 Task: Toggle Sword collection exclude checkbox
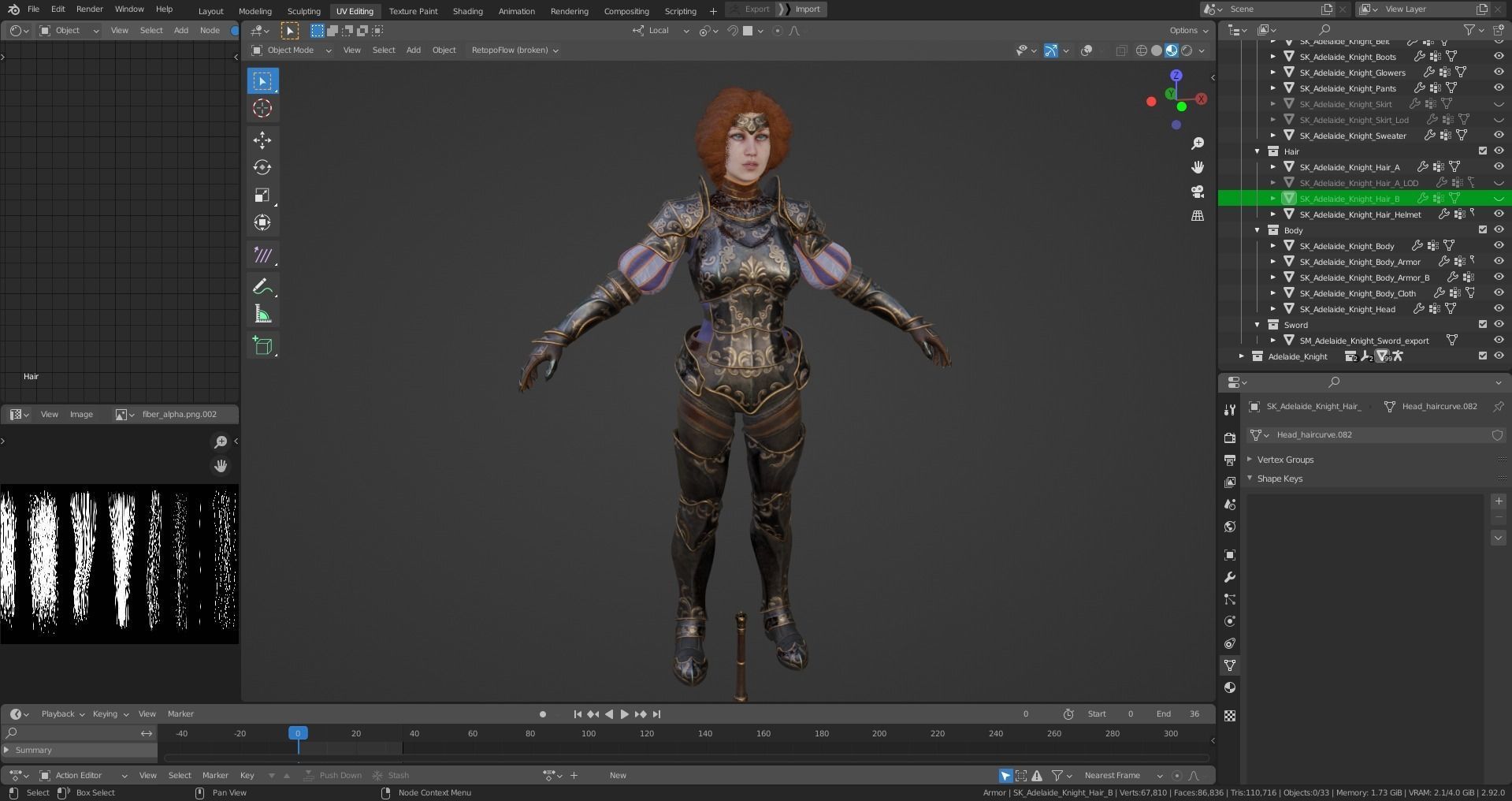click(x=1482, y=324)
